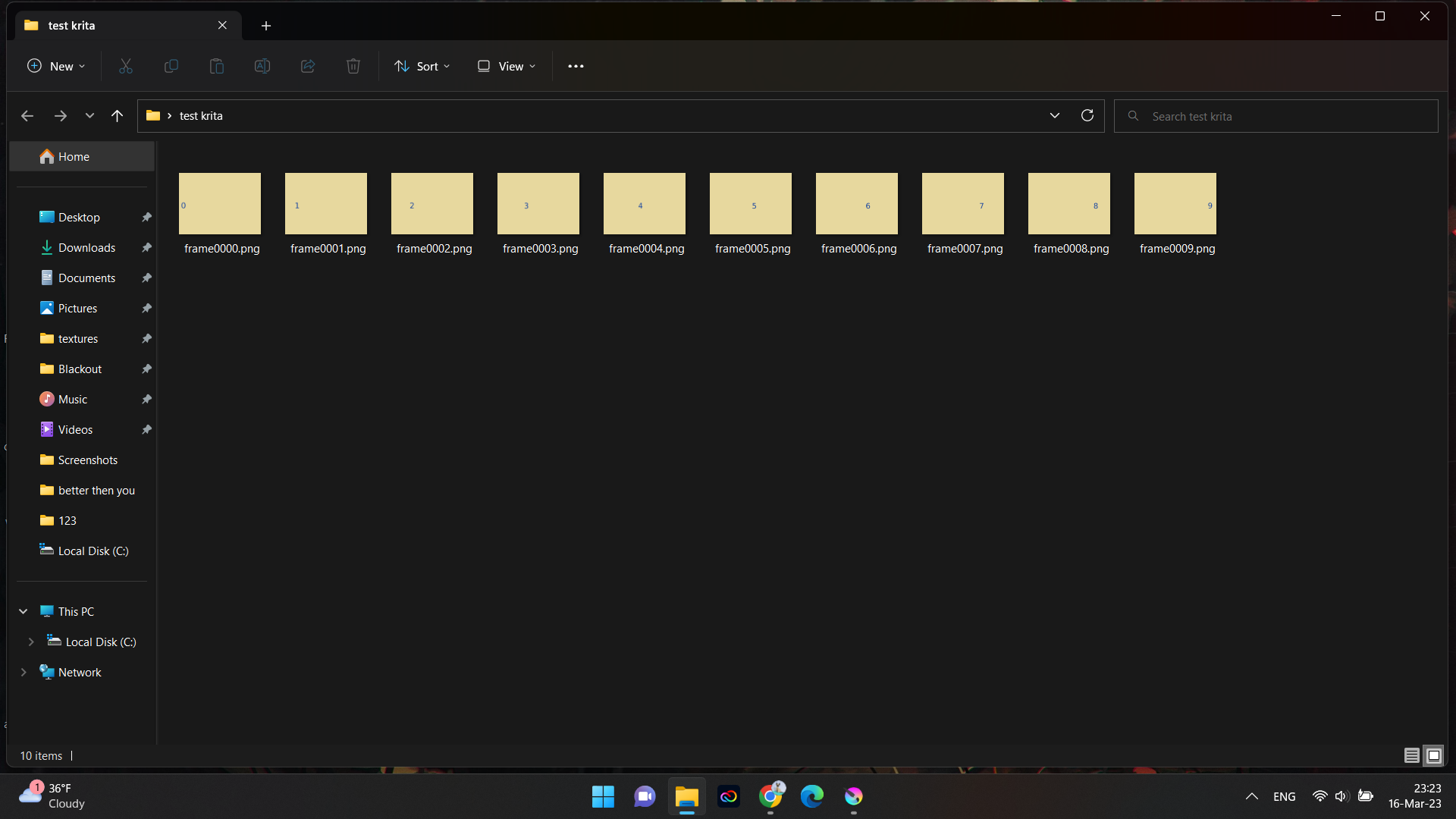The height and width of the screenshot is (819, 1456).
Task: Switch to large thumbnails view in the status bar
Action: (1433, 755)
